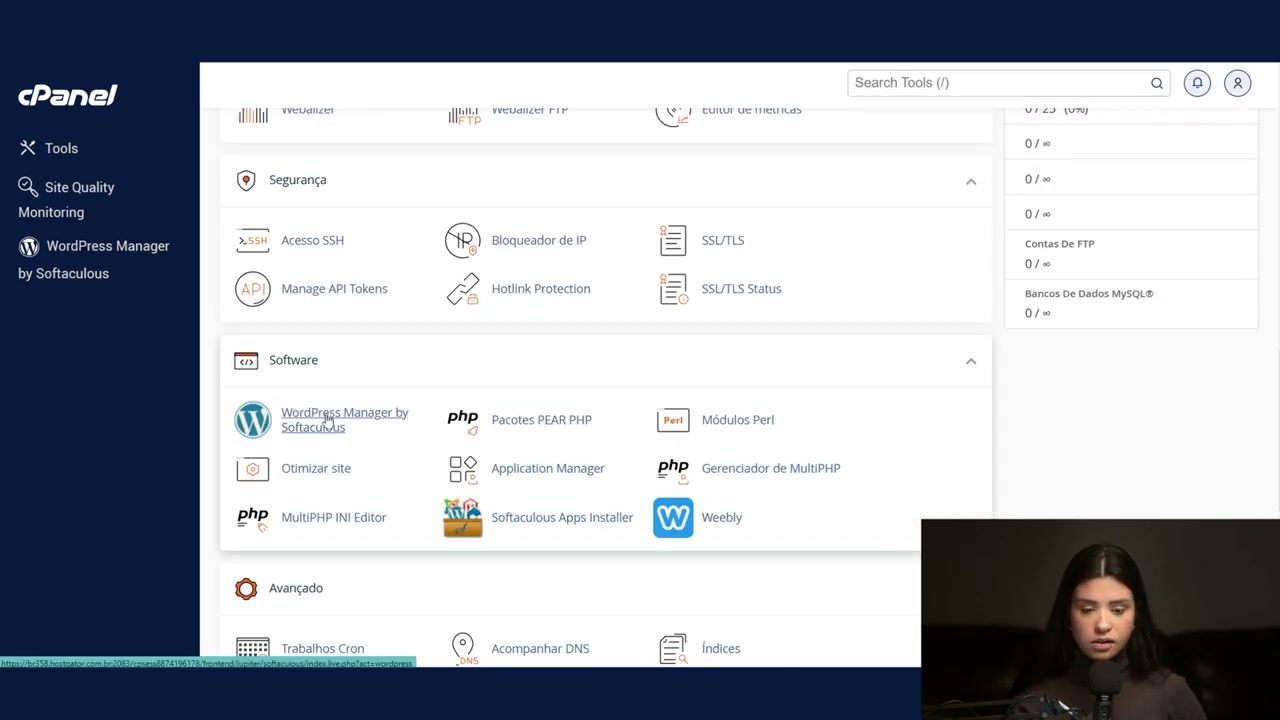Open the Índices link
1280x720 pixels.
click(x=721, y=649)
